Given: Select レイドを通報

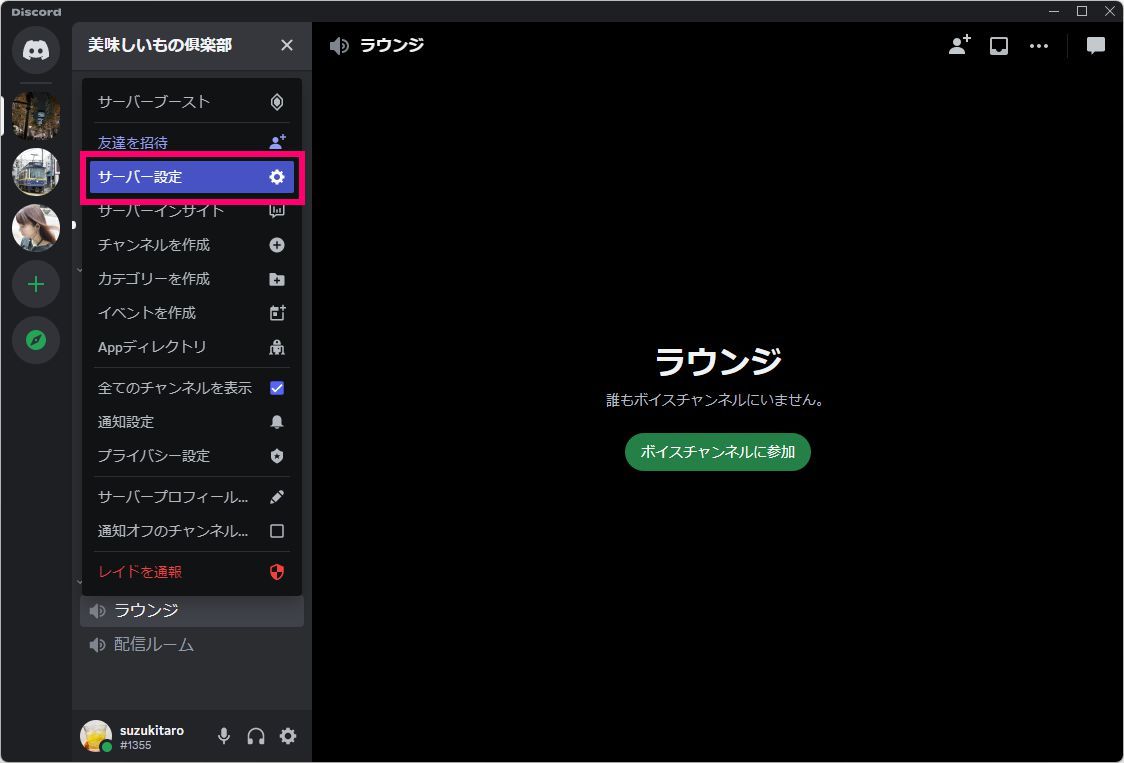Looking at the screenshot, I should 191,572.
